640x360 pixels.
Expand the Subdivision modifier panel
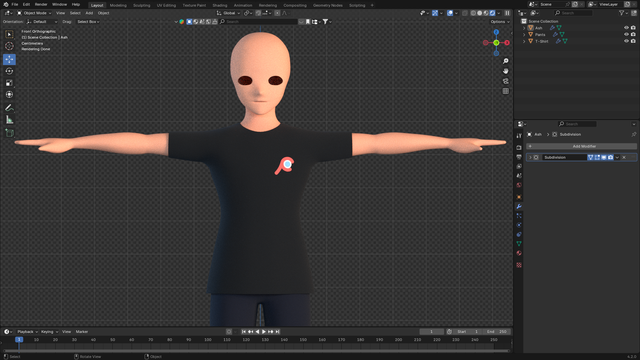[x=530, y=158]
